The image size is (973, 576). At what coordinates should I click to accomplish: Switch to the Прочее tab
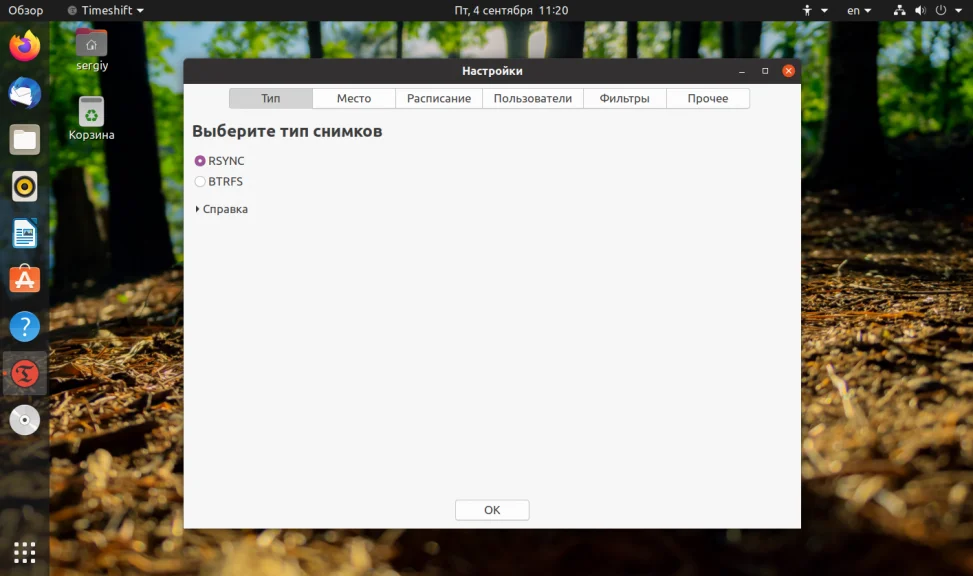[x=707, y=99]
